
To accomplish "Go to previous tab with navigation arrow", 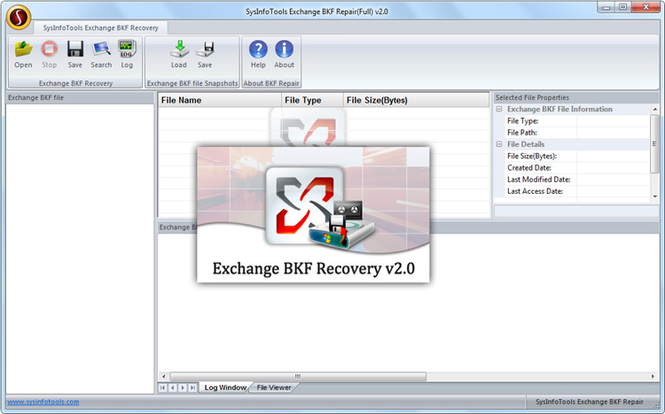I will (x=173, y=388).
